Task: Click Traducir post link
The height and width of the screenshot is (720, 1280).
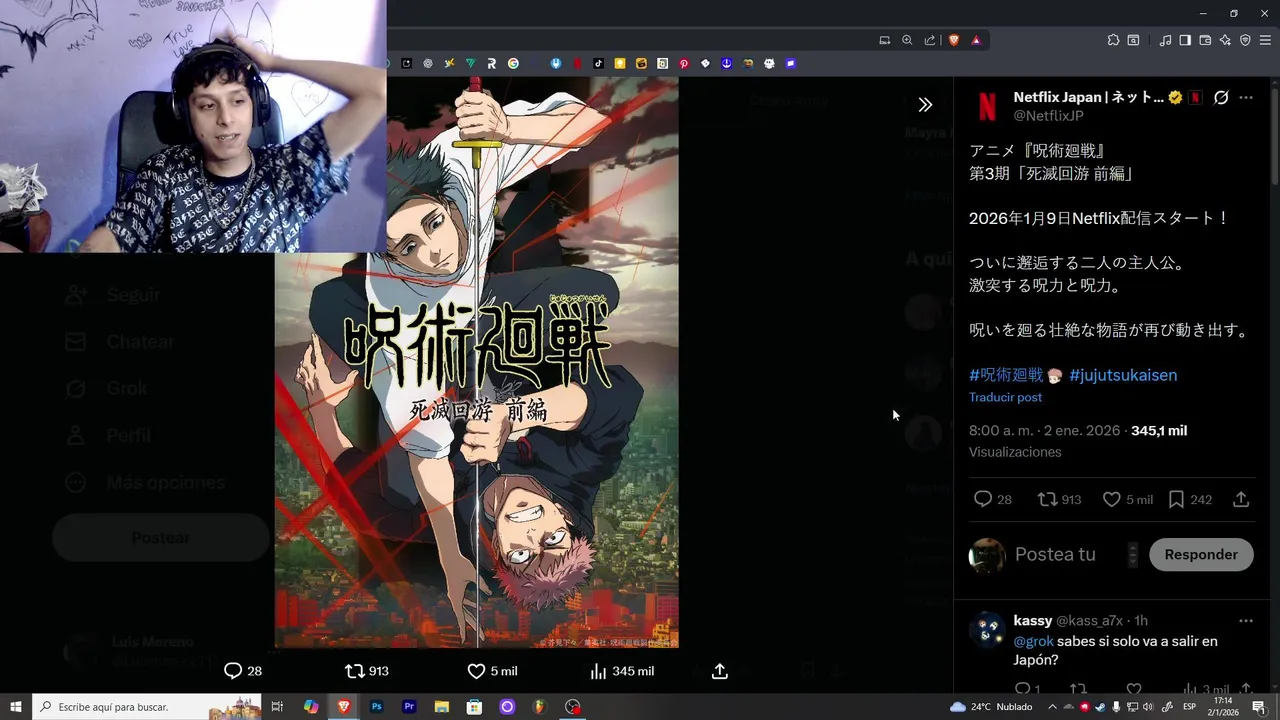Action: point(1005,397)
